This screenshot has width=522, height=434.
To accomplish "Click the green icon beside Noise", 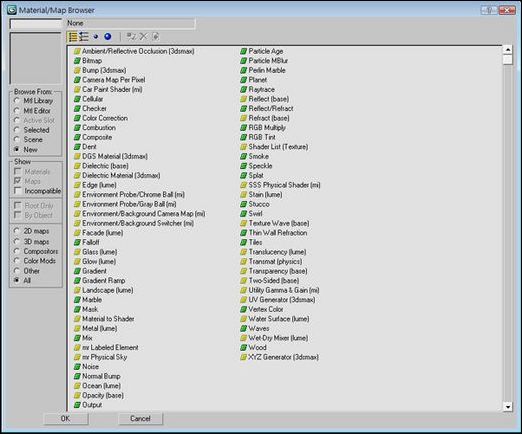I will (x=77, y=367).
